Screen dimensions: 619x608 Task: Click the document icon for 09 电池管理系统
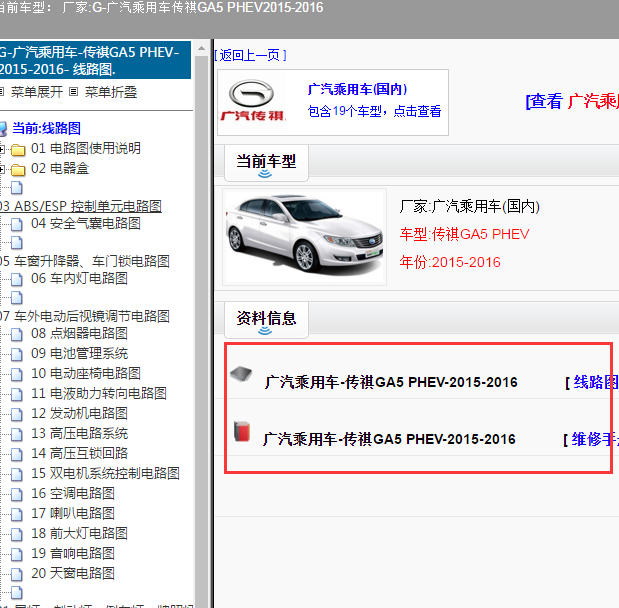[x=17, y=354]
